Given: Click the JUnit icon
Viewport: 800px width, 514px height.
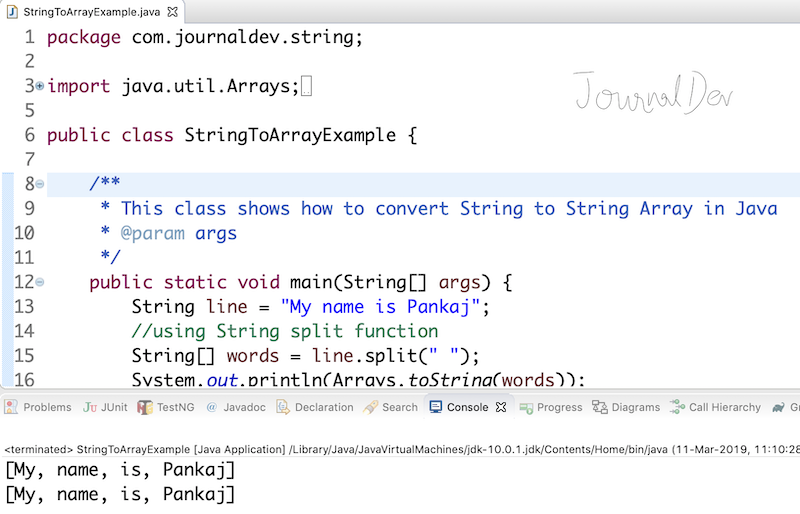Looking at the screenshot, I should coord(90,407).
